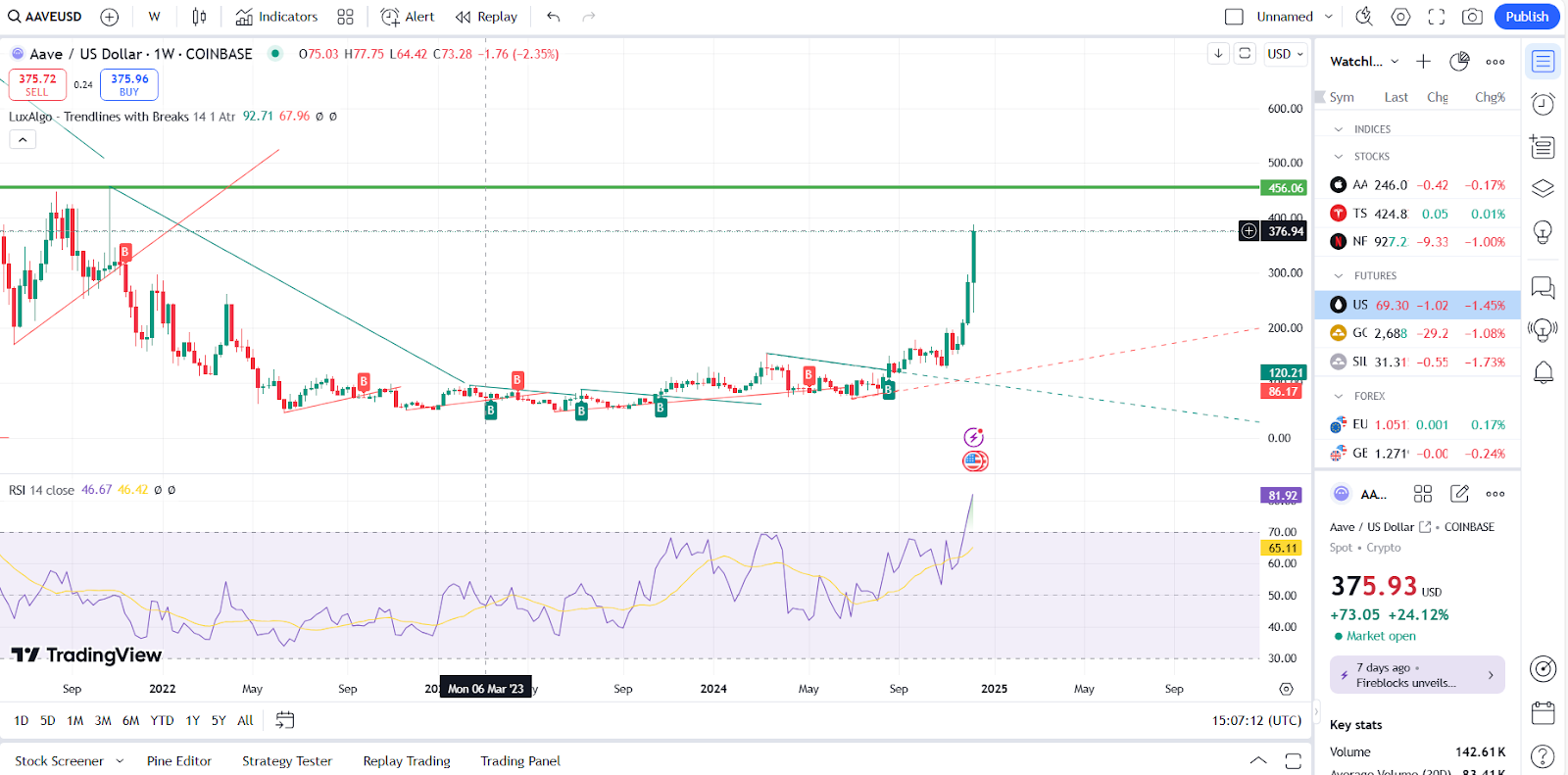Open the Watchlist name dropdown
The width and height of the screenshot is (1568, 775).
1364,62
